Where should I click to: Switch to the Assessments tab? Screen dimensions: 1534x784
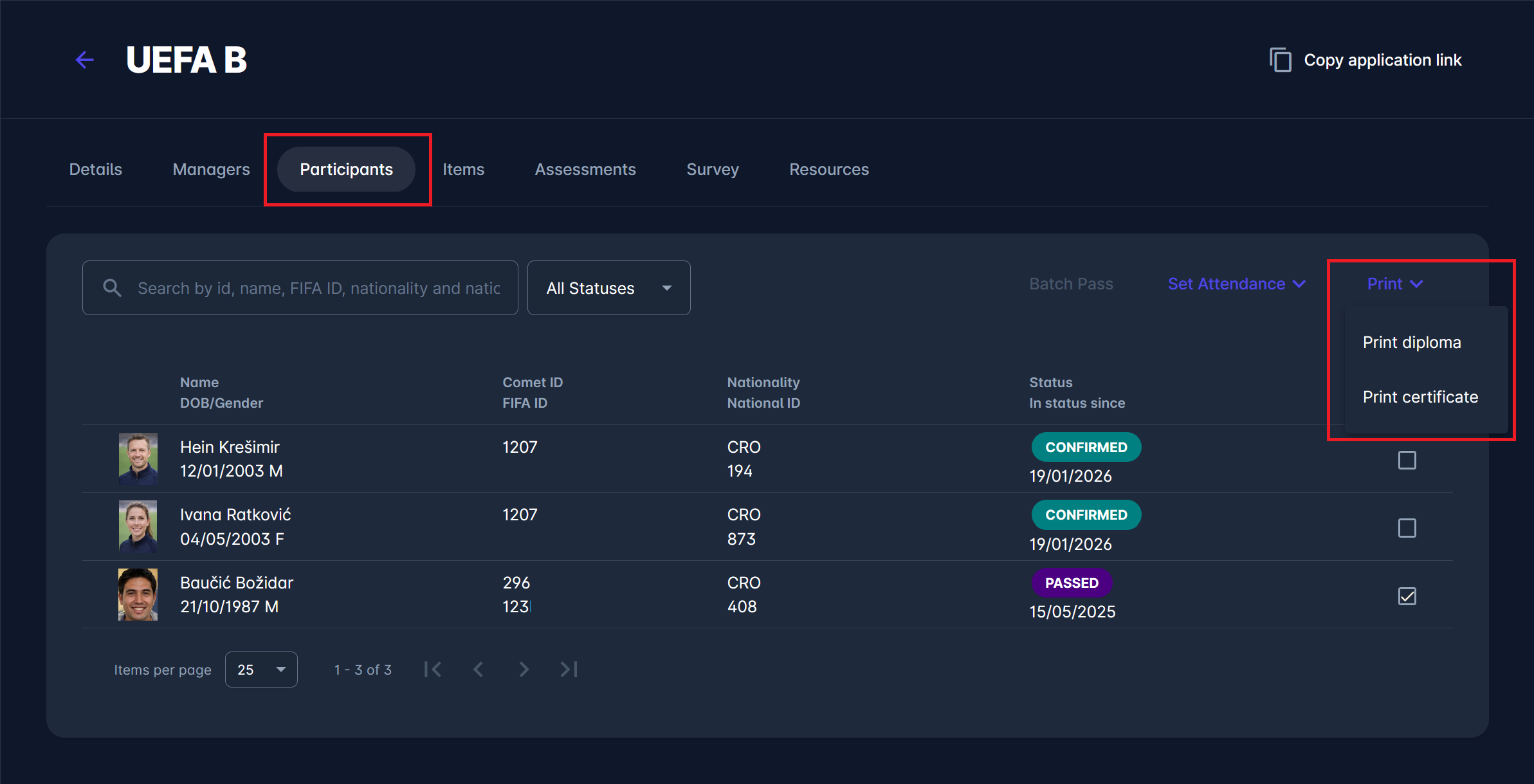click(x=585, y=169)
